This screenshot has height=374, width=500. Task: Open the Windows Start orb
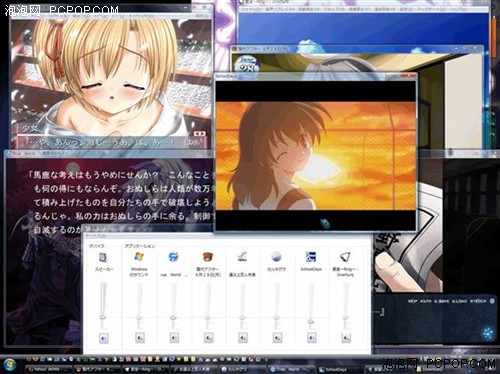coord(10,365)
